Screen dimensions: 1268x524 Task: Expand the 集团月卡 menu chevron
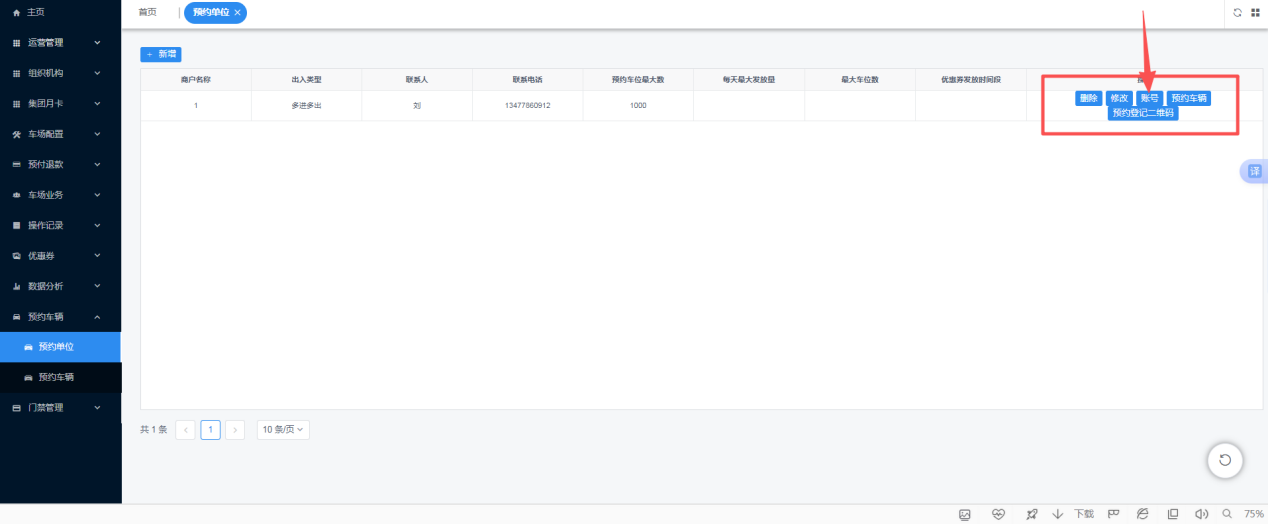pyautogui.click(x=97, y=104)
